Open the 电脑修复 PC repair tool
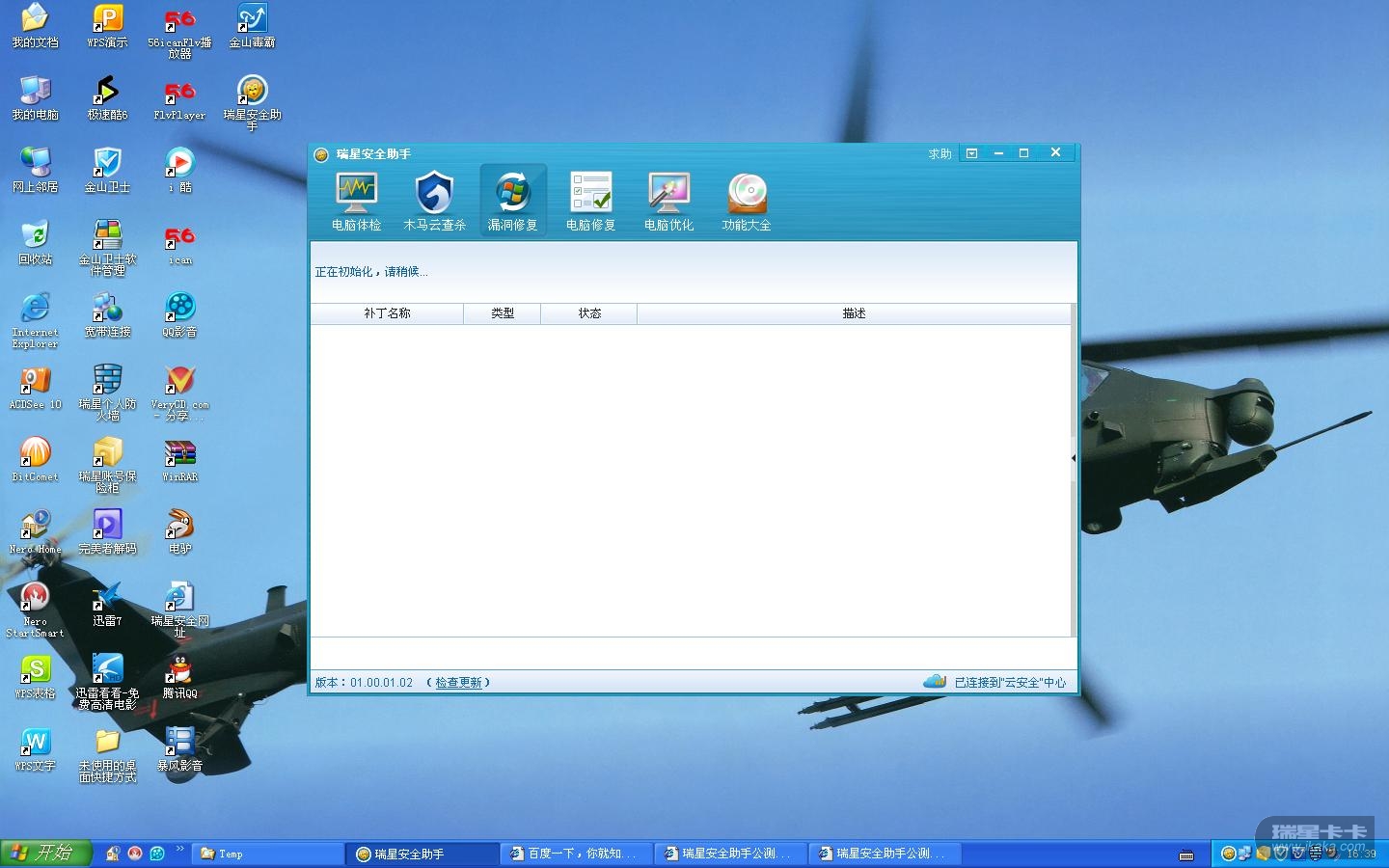Image resolution: width=1389 pixels, height=868 pixels. (590, 202)
